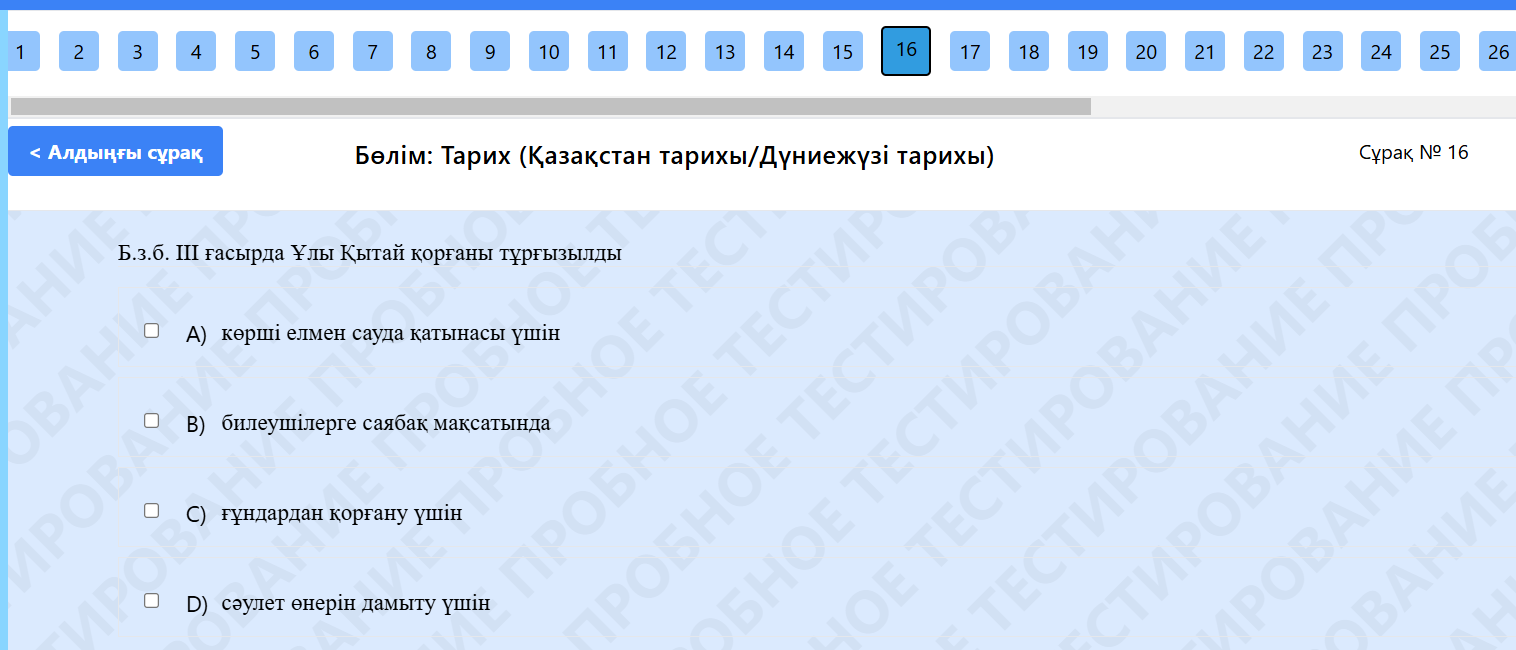1516x650 pixels.
Task: Click the 'Бөлім: Тарих' section heading
Action: pos(675,156)
